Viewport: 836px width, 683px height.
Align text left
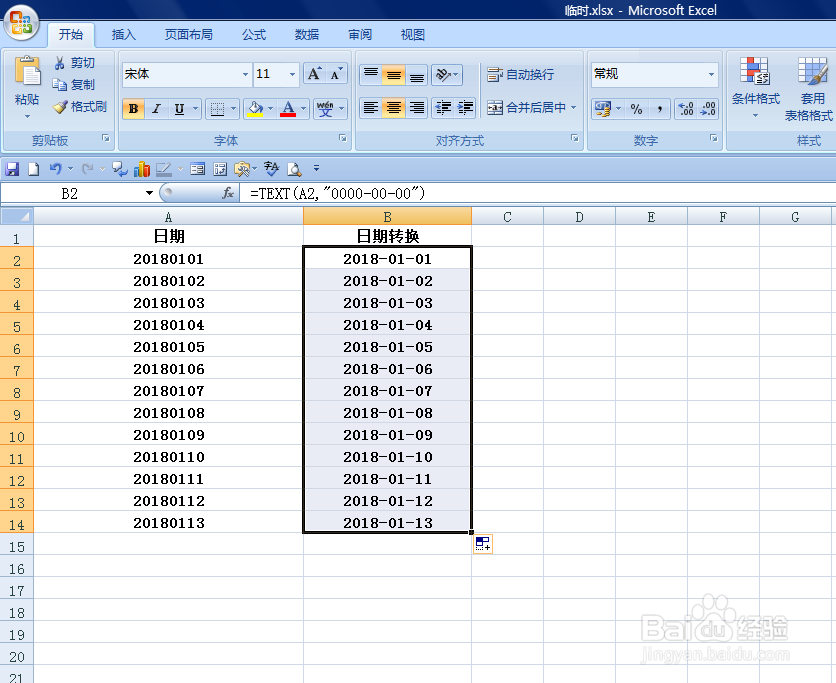pos(371,108)
